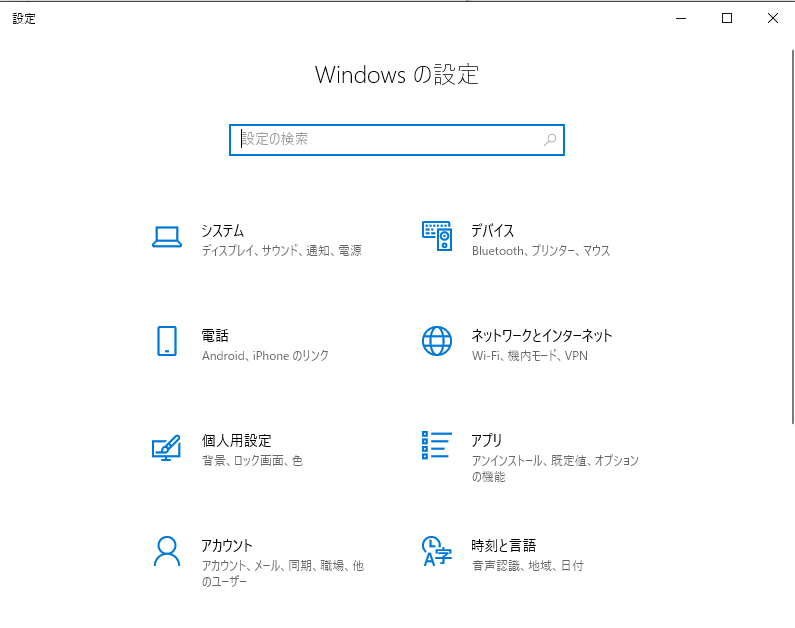
Task: Click '音声認識、地域、日付' description
Action: click(x=527, y=566)
